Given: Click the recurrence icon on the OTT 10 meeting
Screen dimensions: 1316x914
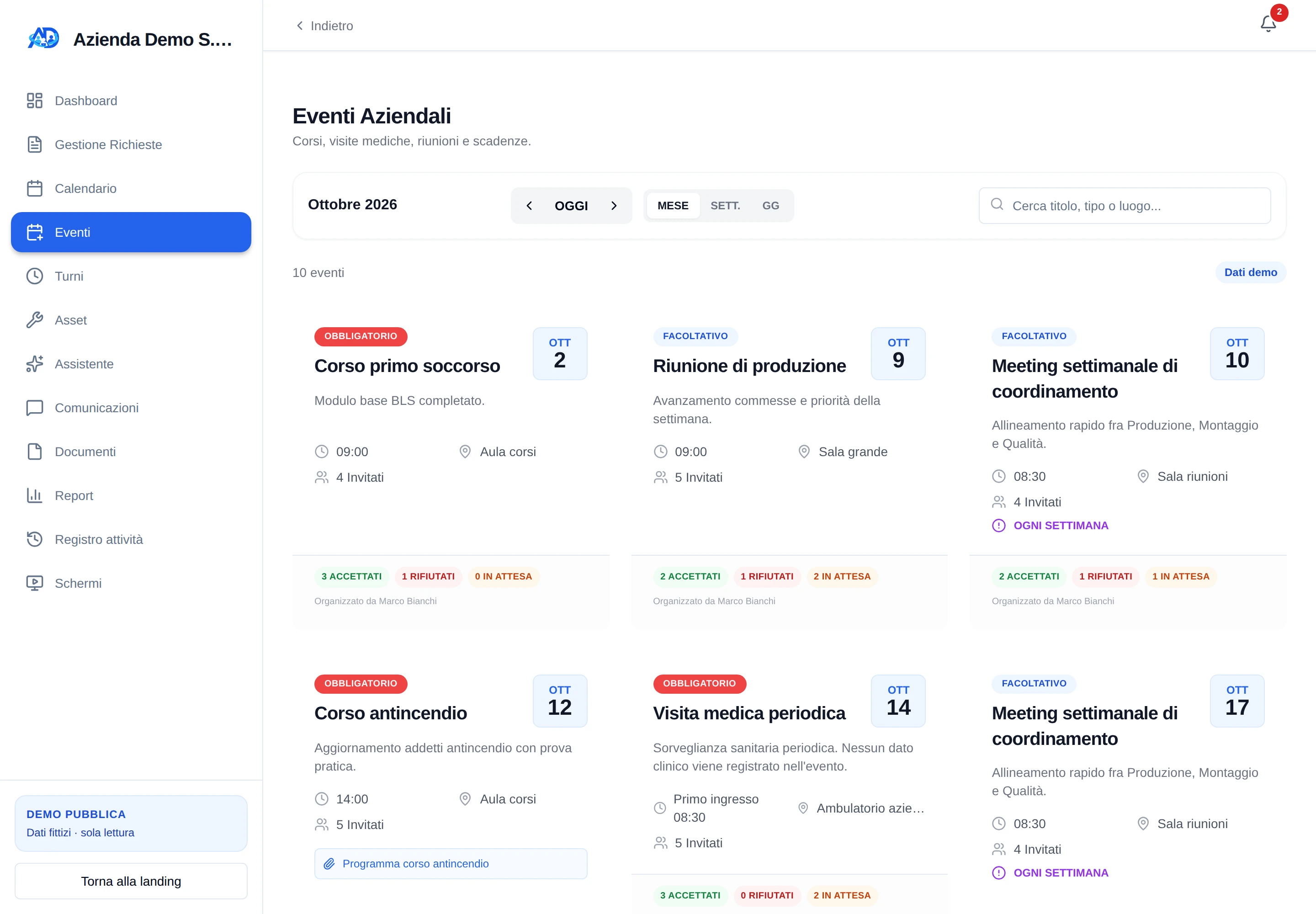Looking at the screenshot, I should (x=999, y=526).
